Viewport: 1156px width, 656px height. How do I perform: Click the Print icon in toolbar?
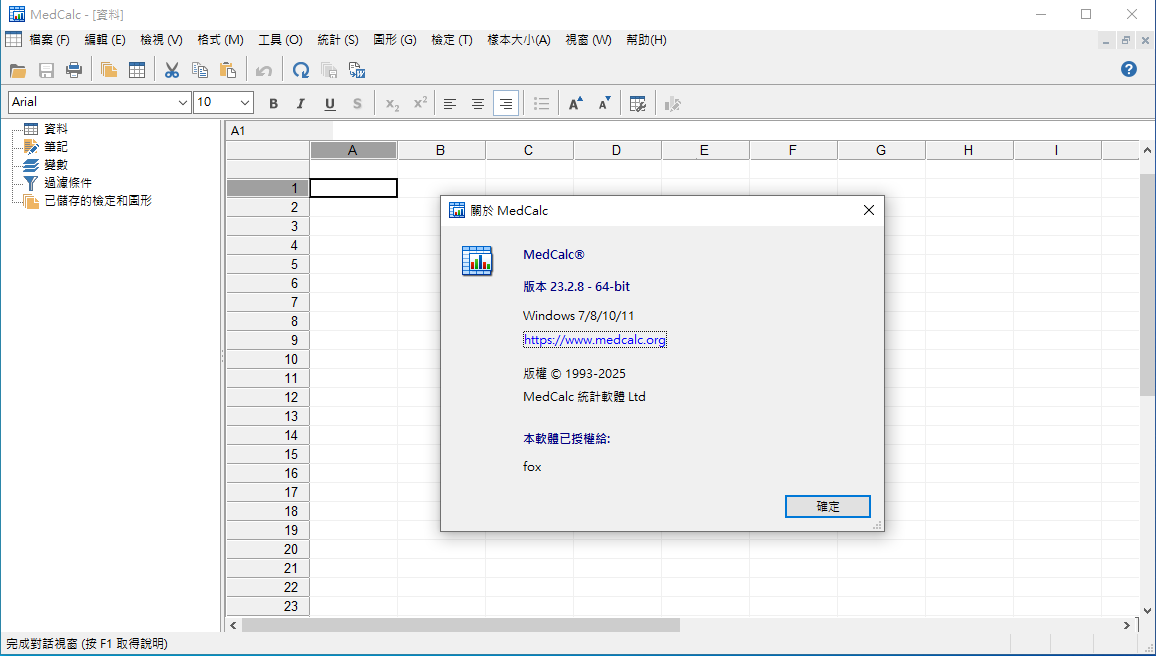(74, 71)
